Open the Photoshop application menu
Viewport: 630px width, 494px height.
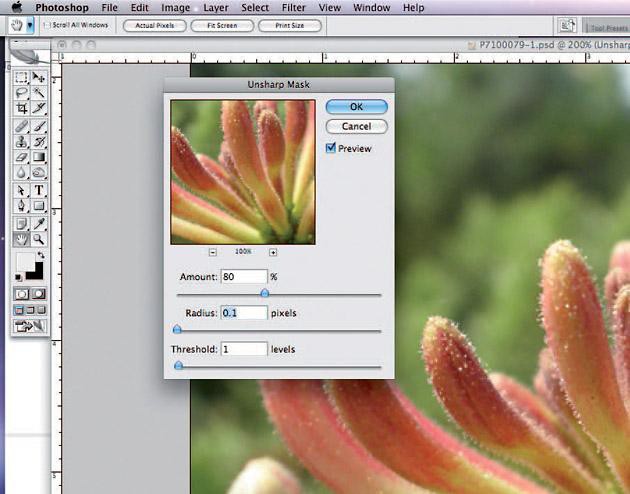(62, 8)
